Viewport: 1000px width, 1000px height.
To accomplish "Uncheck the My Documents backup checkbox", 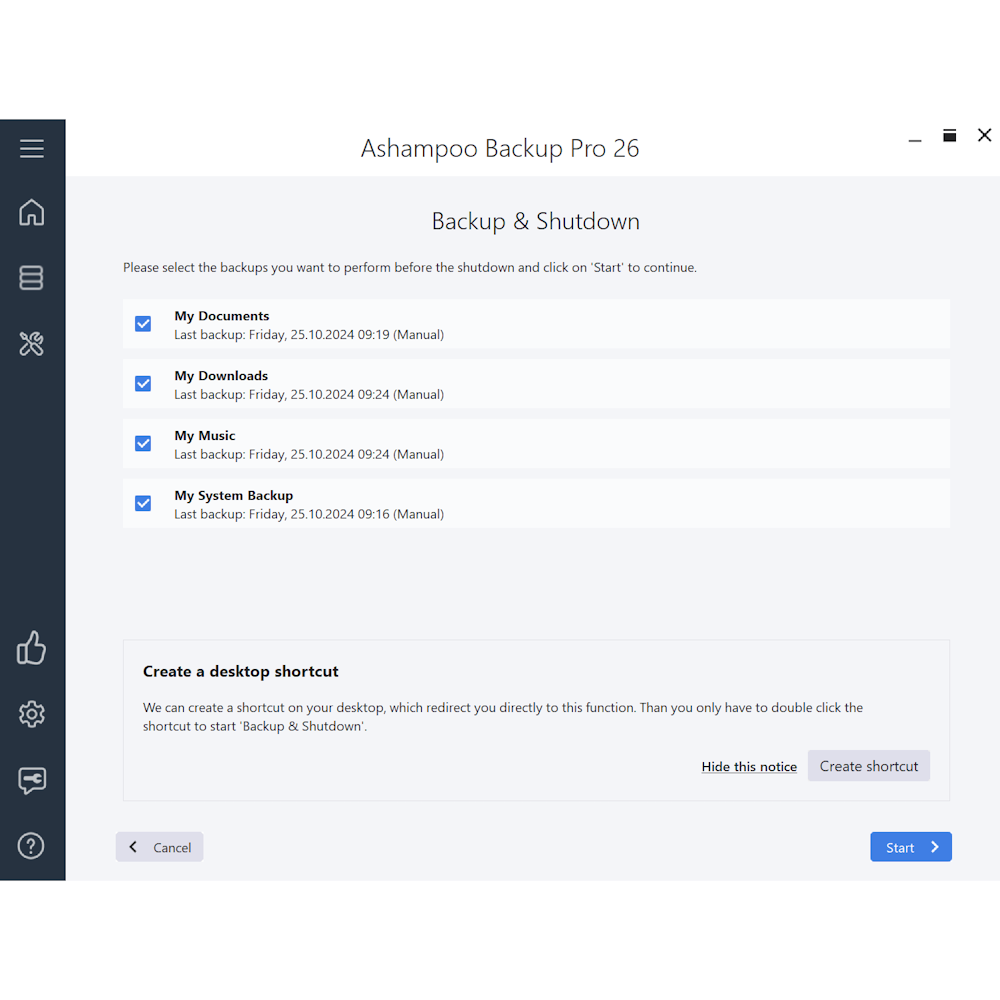I will (x=143, y=324).
